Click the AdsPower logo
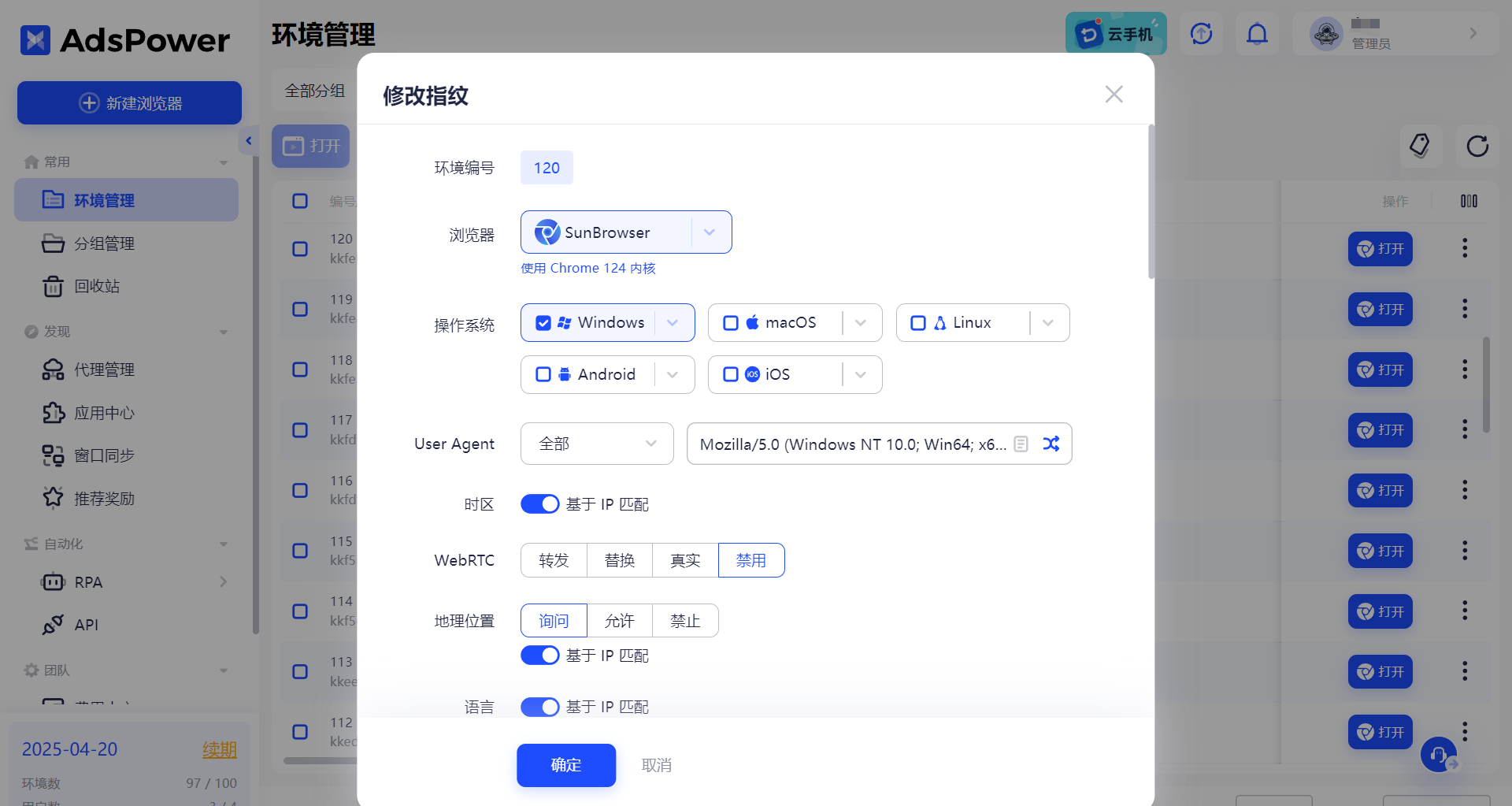Viewport: 1512px width, 806px height. 125,40
